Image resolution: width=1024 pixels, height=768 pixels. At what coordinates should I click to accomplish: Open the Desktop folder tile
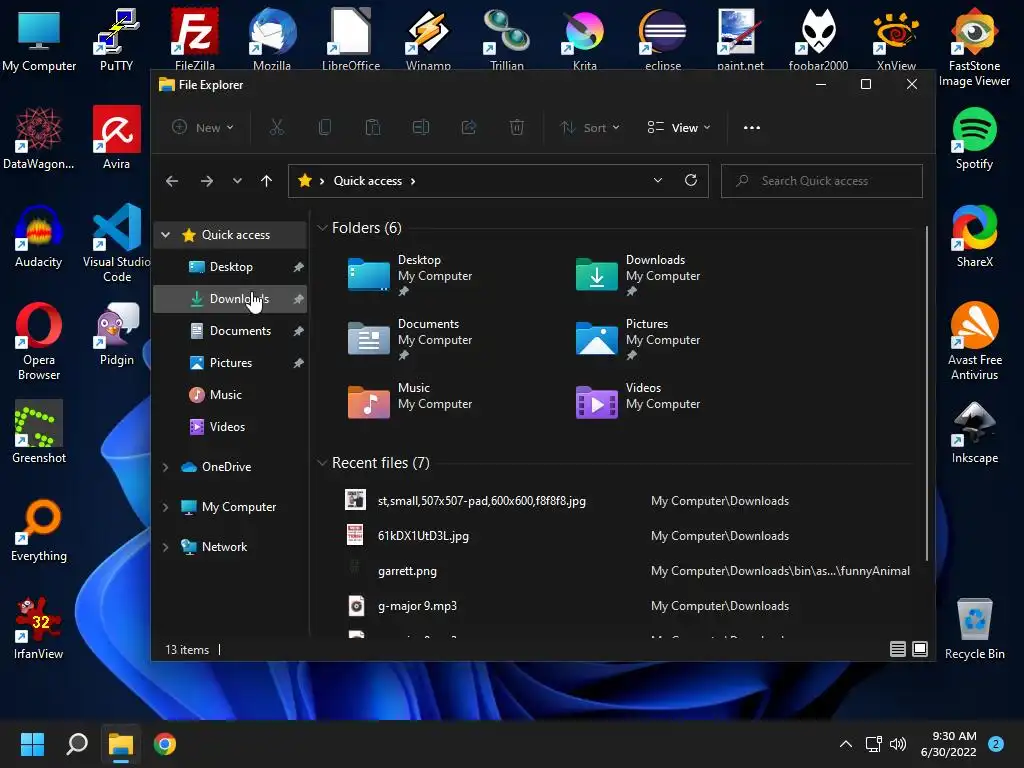pos(411,275)
